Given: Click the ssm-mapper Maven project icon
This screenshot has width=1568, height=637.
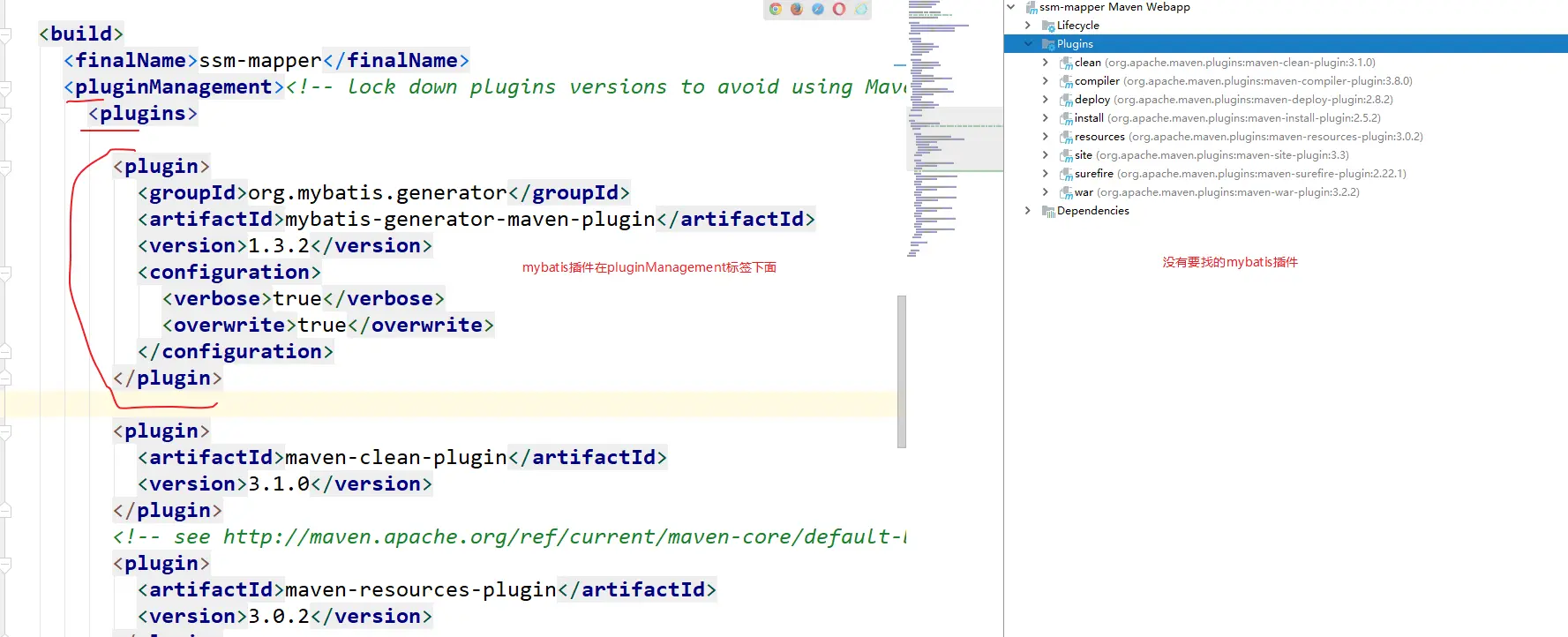Looking at the screenshot, I should [x=1031, y=7].
